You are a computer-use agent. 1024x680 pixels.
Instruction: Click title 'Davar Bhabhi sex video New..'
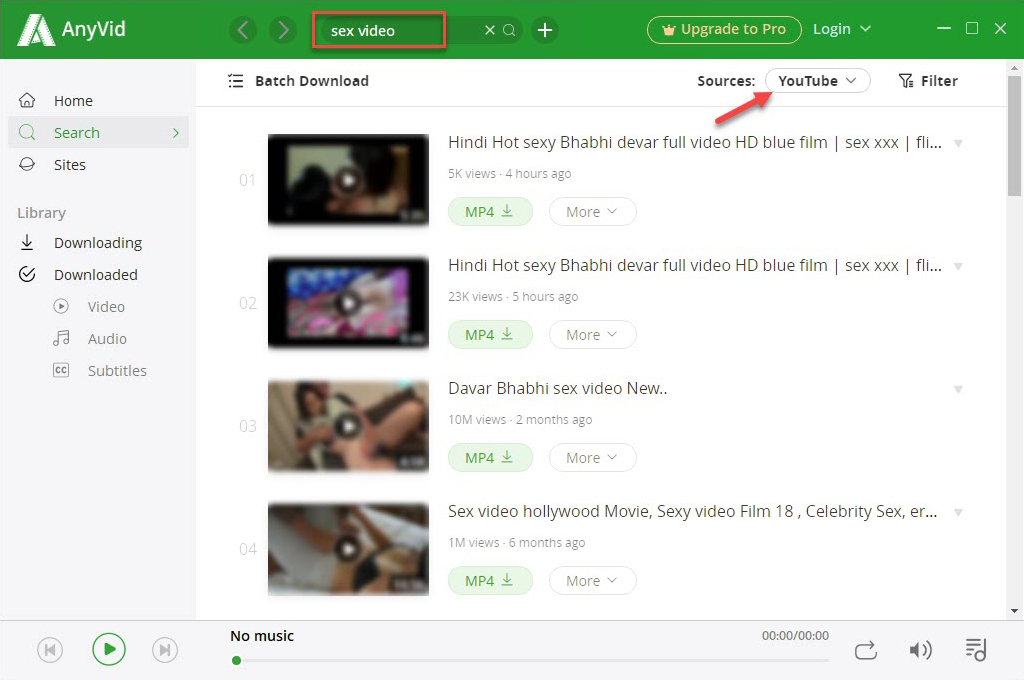click(558, 388)
